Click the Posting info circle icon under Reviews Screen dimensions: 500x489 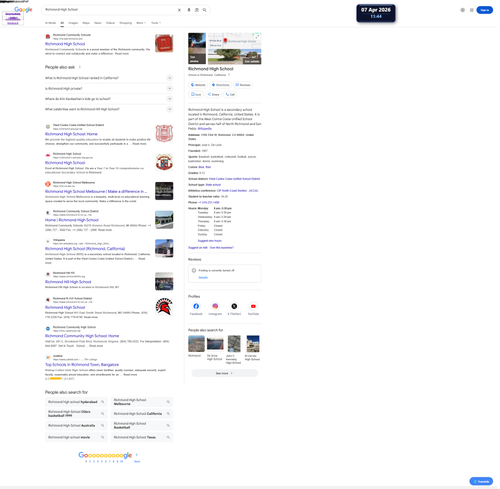click(x=194, y=270)
